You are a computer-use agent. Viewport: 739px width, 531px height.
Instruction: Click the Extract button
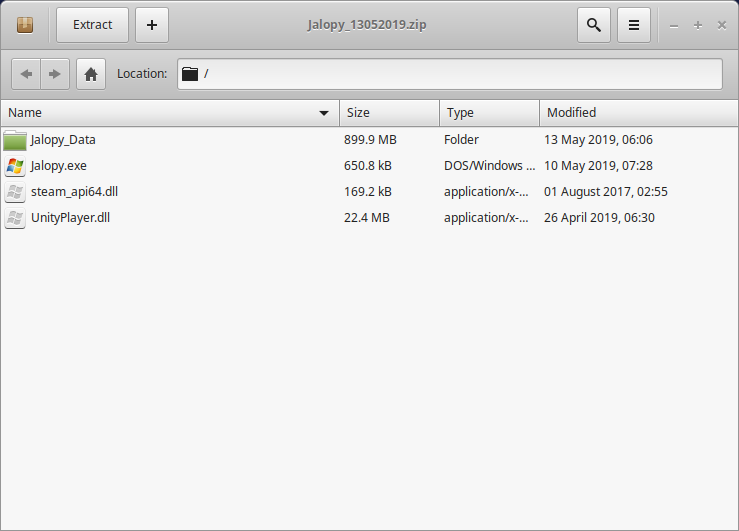[92, 25]
